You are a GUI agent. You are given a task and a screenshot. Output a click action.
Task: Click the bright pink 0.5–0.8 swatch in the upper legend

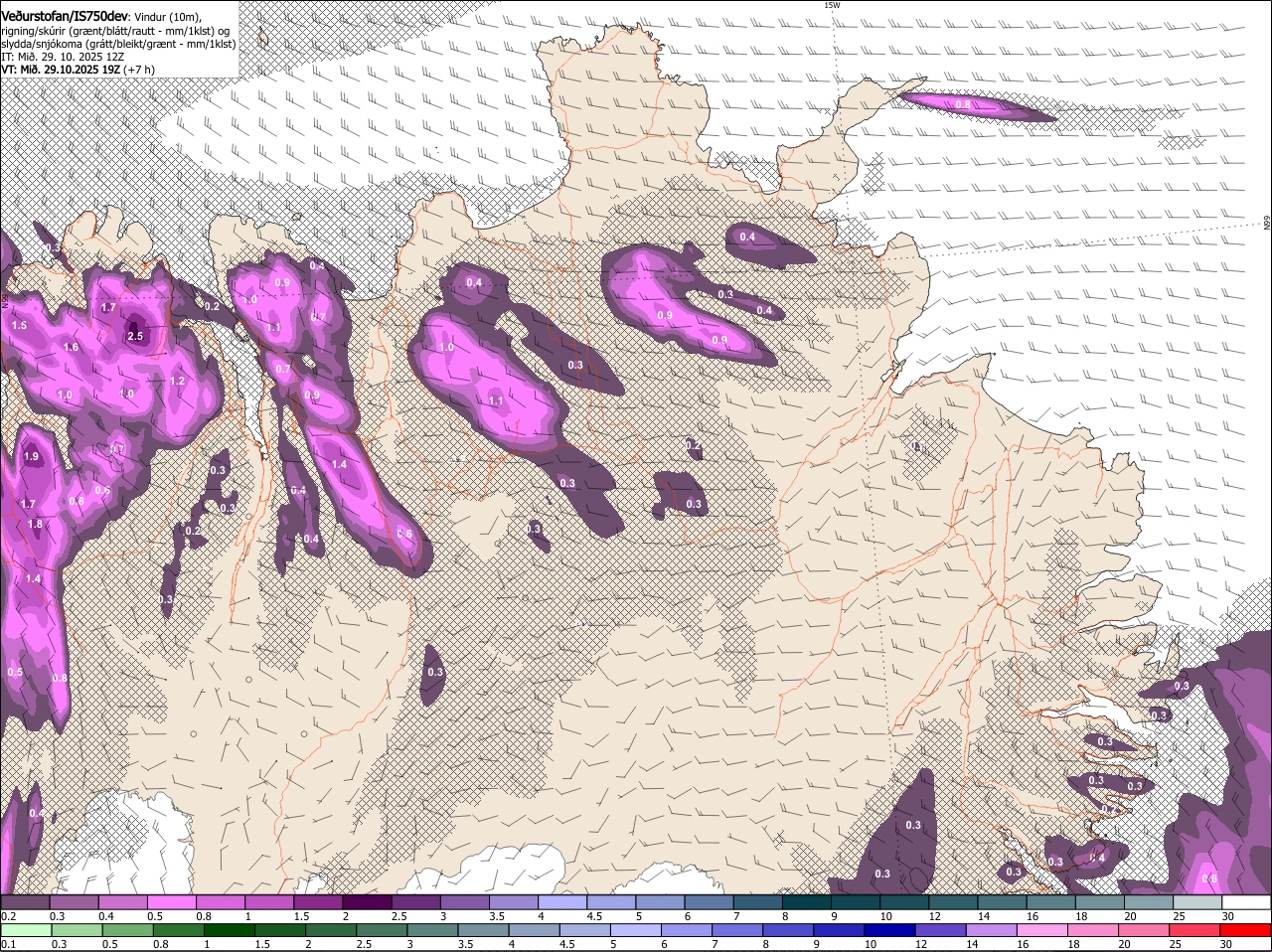tap(172, 902)
